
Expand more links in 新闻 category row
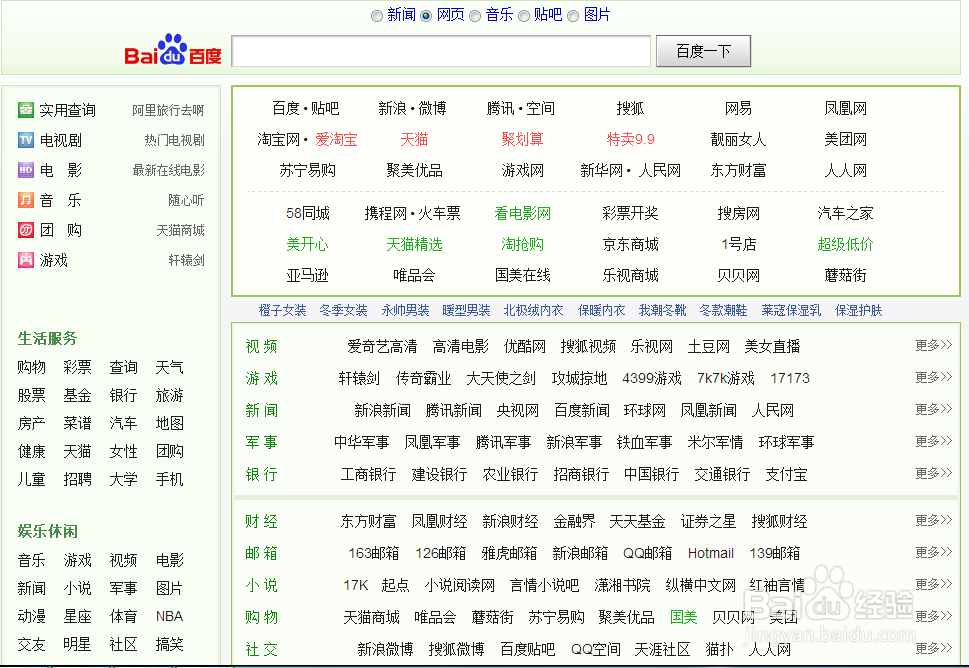click(933, 410)
